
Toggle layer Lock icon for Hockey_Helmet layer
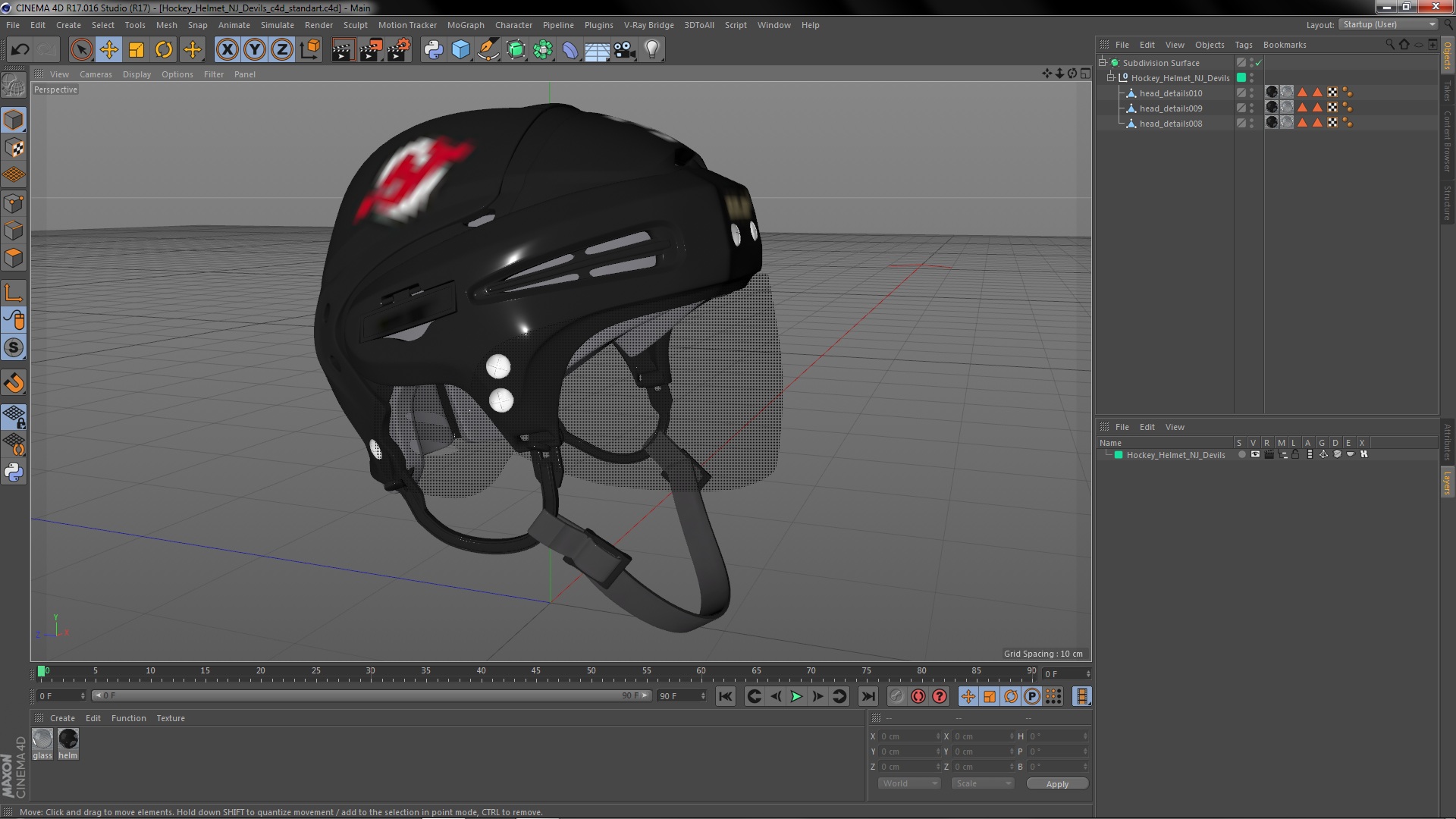click(x=1295, y=455)
